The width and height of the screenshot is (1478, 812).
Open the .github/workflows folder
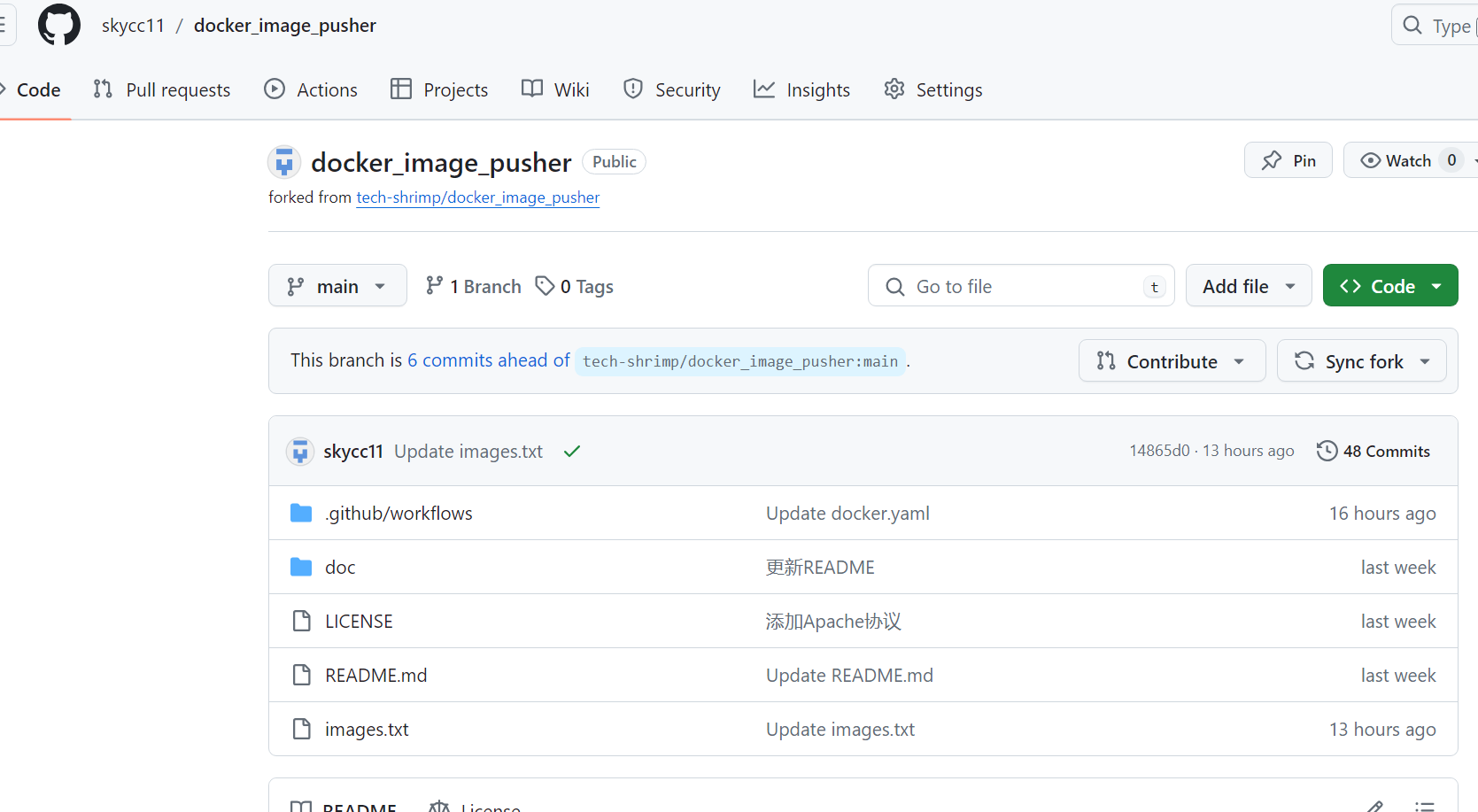[x=399, y=514]
